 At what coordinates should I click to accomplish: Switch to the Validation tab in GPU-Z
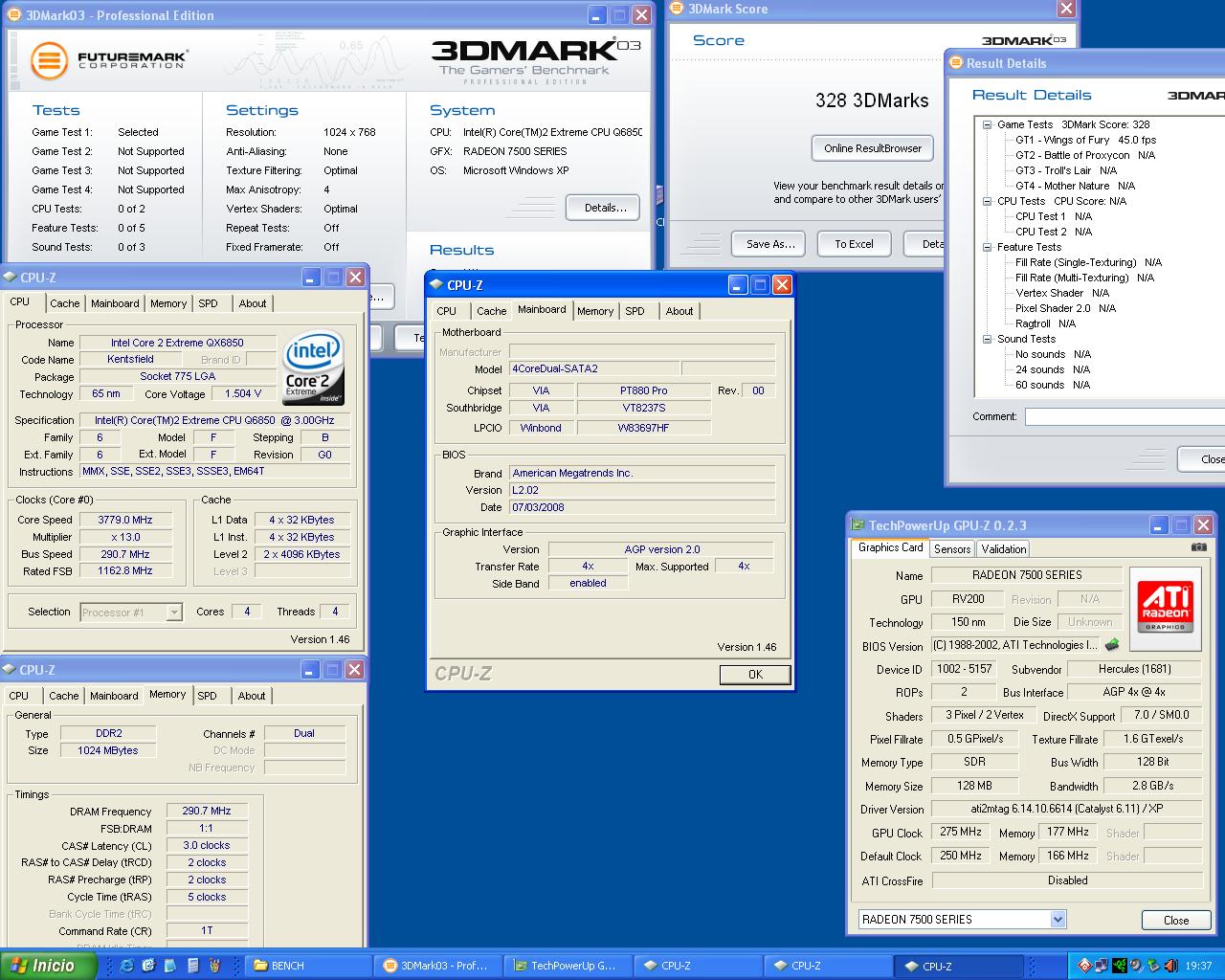[x=1004, y=548]
